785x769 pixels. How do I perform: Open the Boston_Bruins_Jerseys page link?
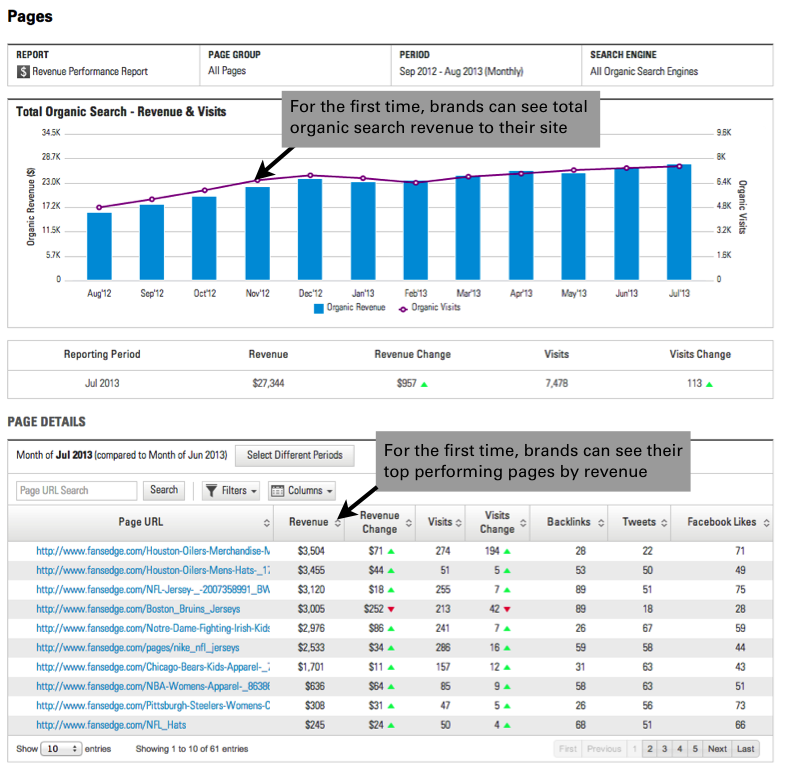(x=138, y=607)
